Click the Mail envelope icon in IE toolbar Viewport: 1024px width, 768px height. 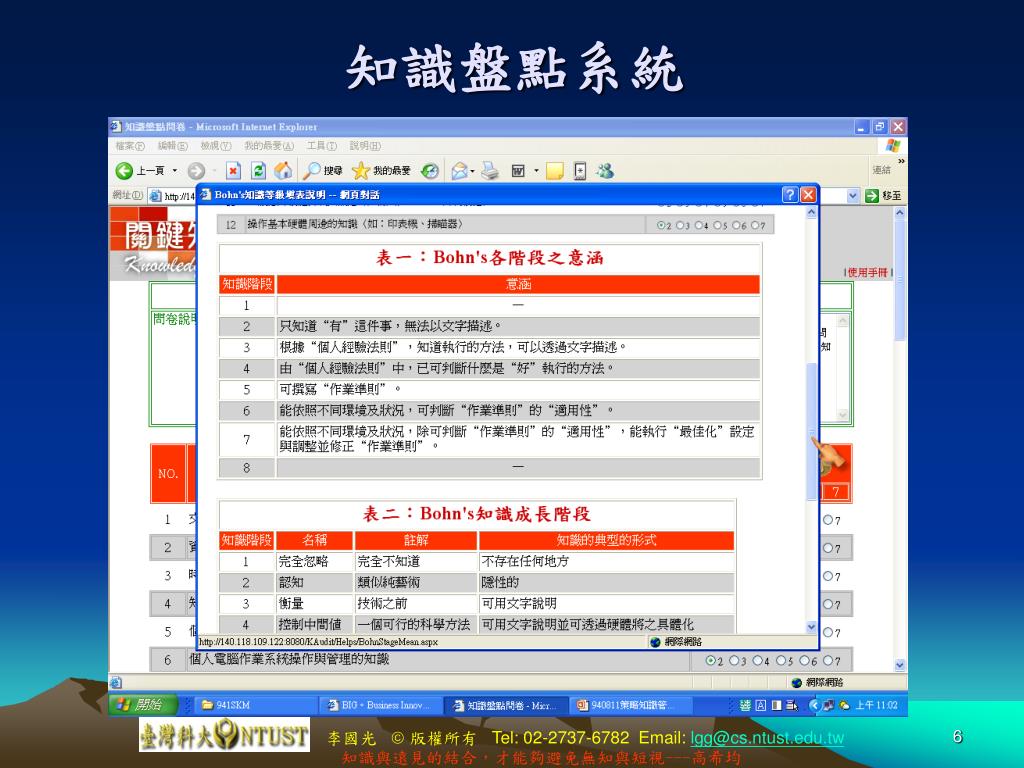(x=459, y=171)
